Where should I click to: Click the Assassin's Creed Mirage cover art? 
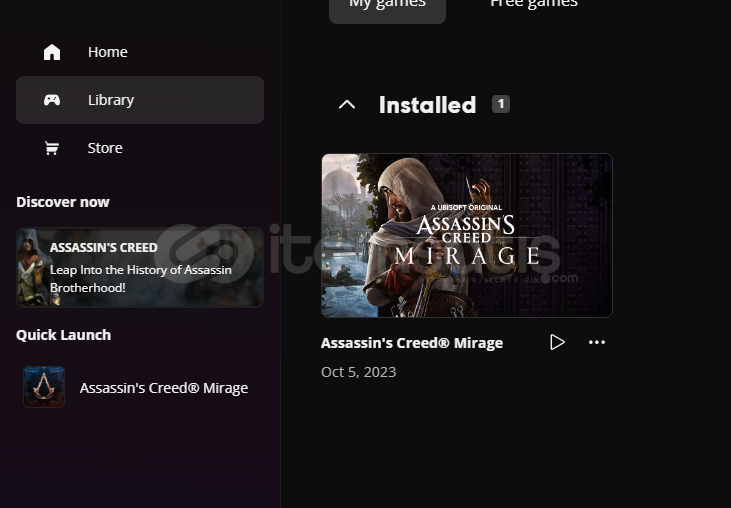tap(467, 235)
